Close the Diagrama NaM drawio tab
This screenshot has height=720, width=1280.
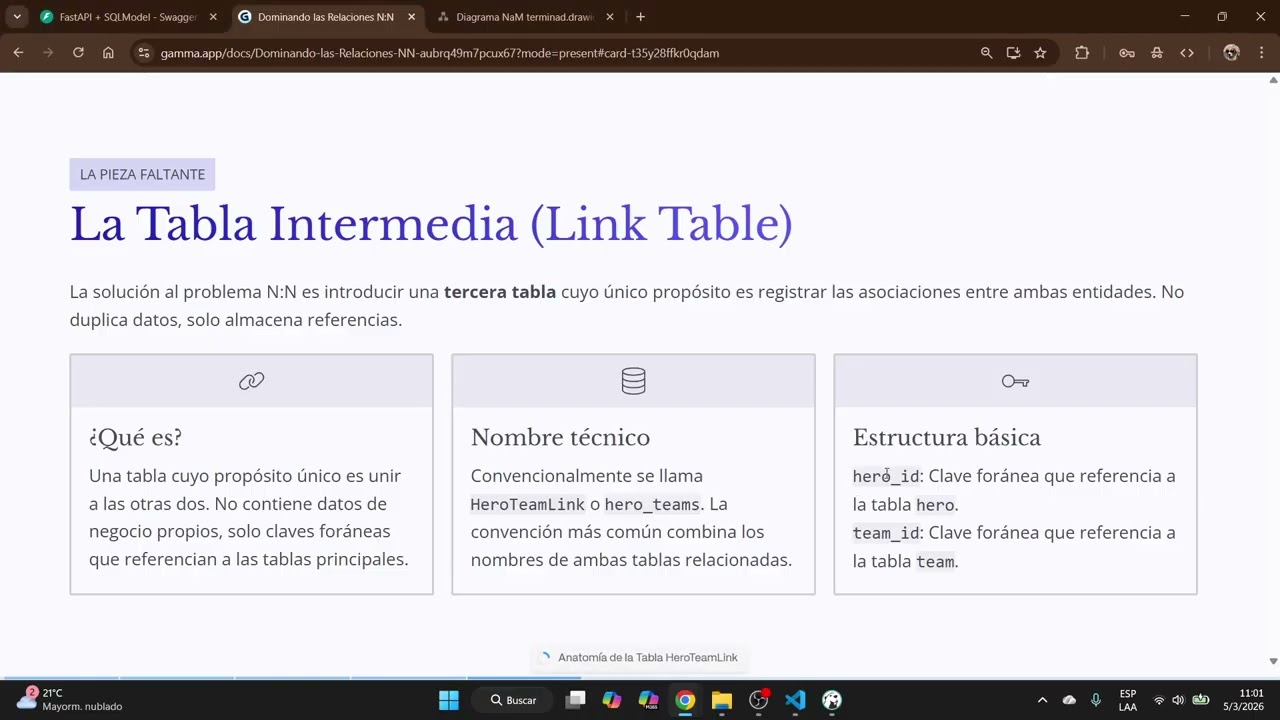[x=610, y=17]
